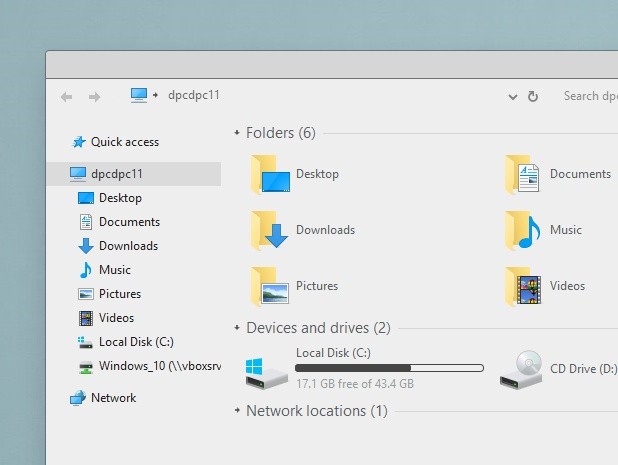Image resolution: width=618 pixels, height=465 pixels.
Task: Open Documents in the navigation pane
Action: [129, 222]
